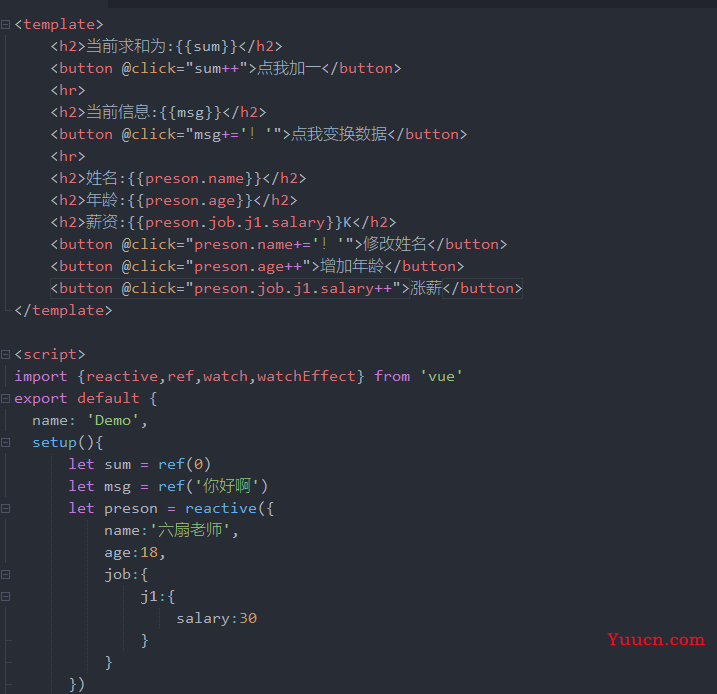Click the 修改姓名 button code line
Viewport: 717px width, 694px height.
coord(279,244)
